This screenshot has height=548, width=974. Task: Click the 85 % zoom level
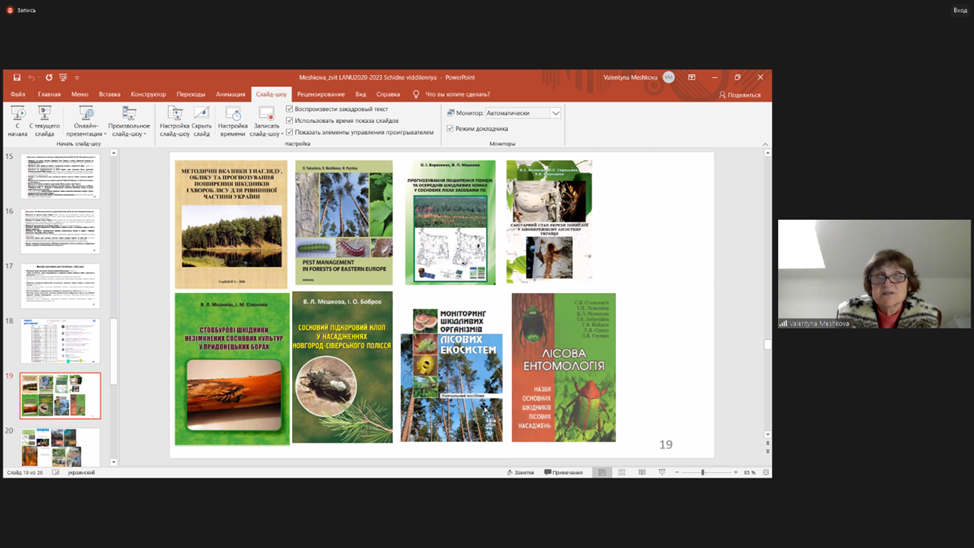point(750,473)
